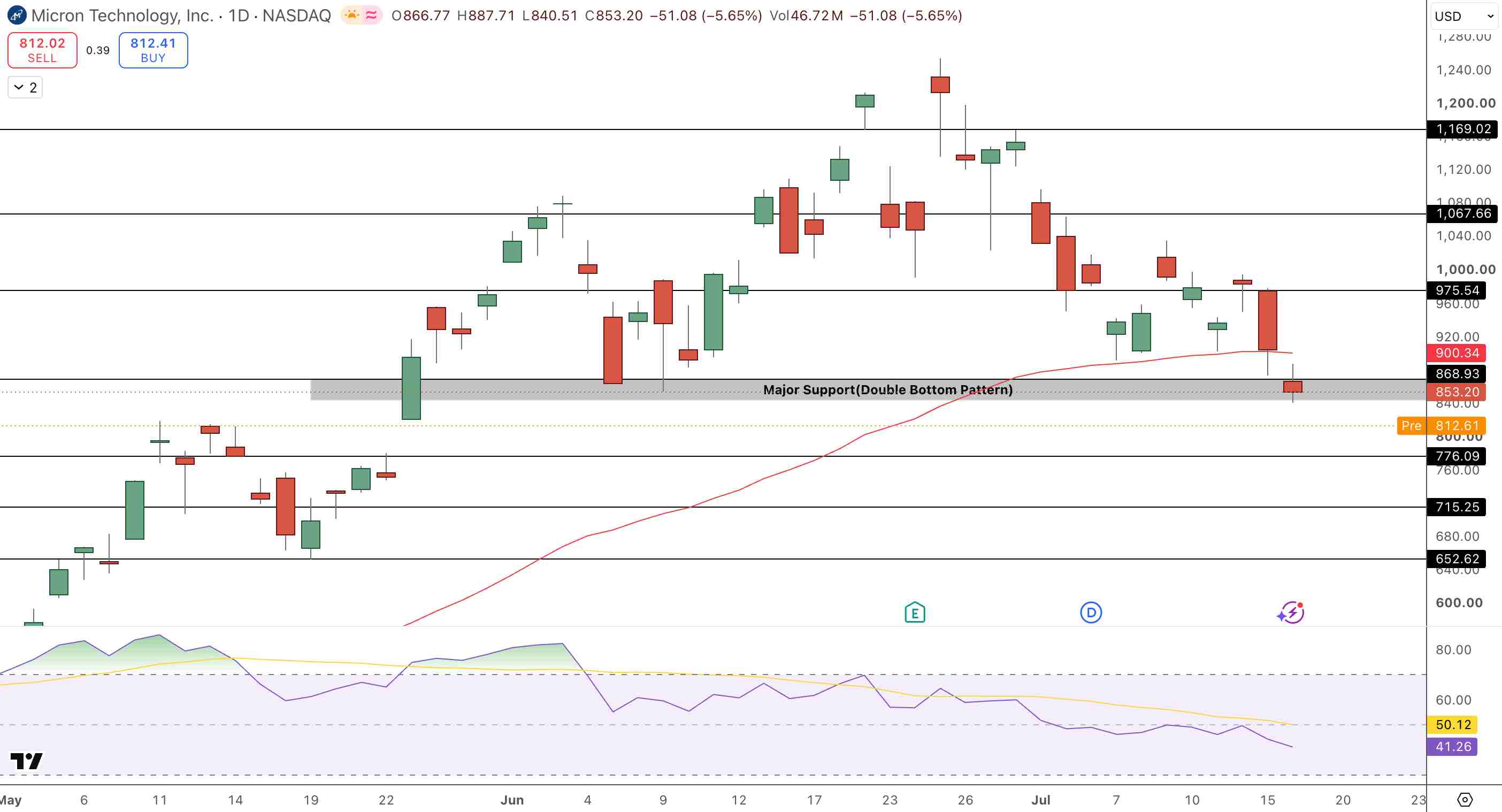Viewport: 1502px width, 812px height.
Task: Click the H887.71 high value in header
Action: [x=486, y=15]
